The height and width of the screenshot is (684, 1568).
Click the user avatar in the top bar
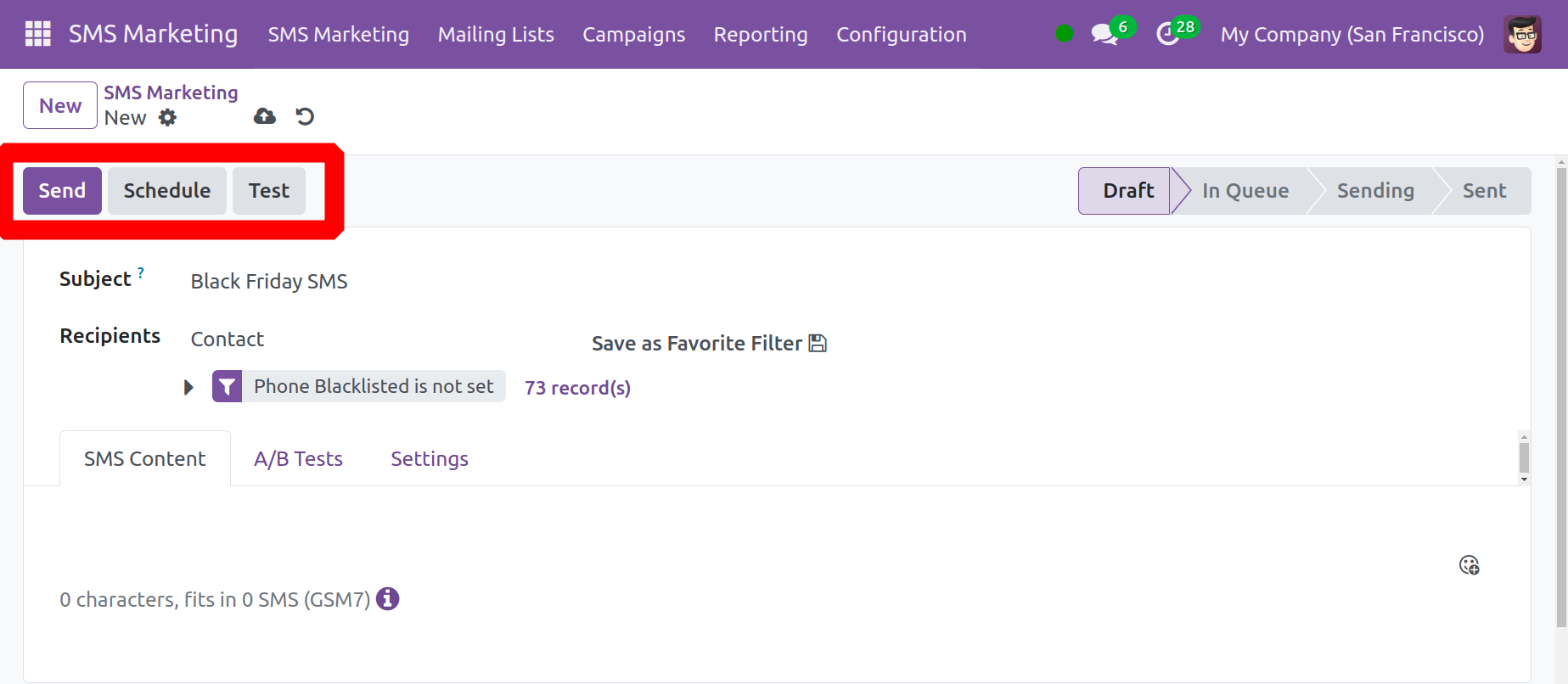[x=1521, y=35]
